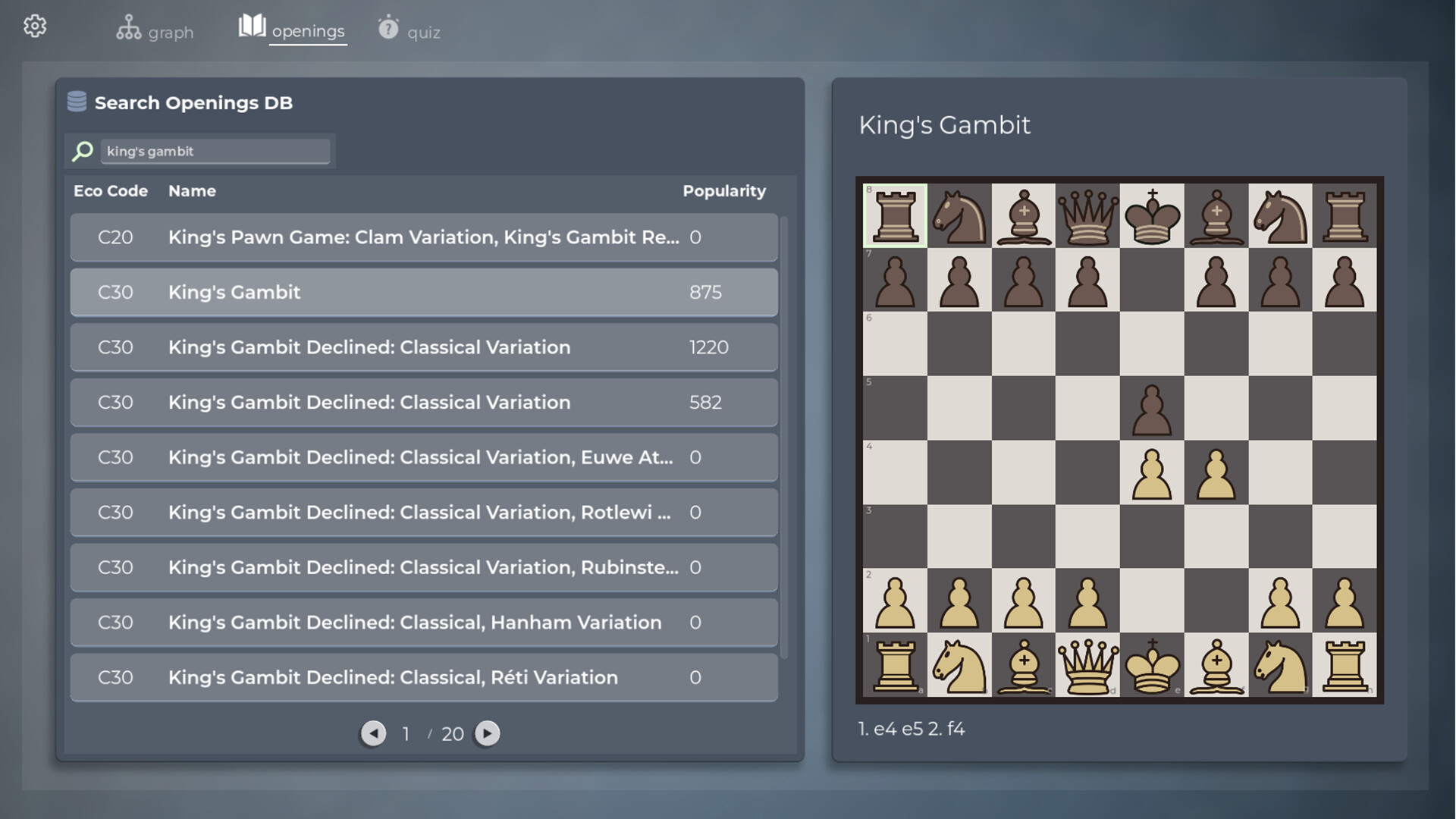Open the settings gear
The width and height of the screenshot is (1456, 819).
coord(35,25)
